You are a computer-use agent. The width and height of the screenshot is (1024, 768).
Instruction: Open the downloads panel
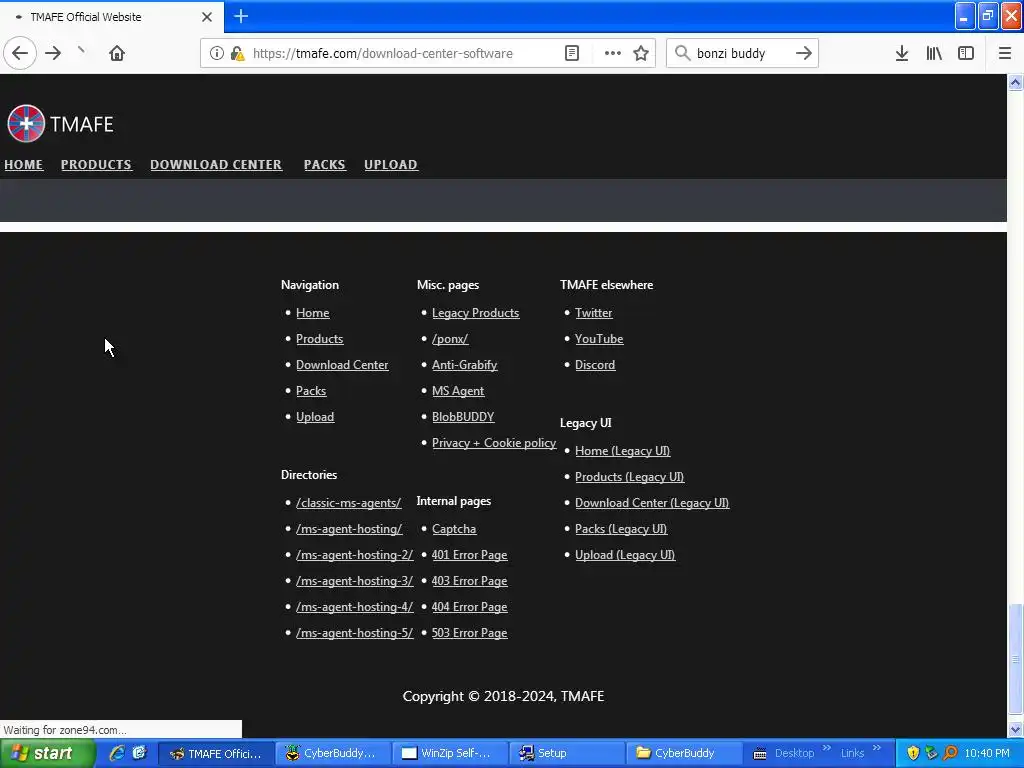click(902, 54)
